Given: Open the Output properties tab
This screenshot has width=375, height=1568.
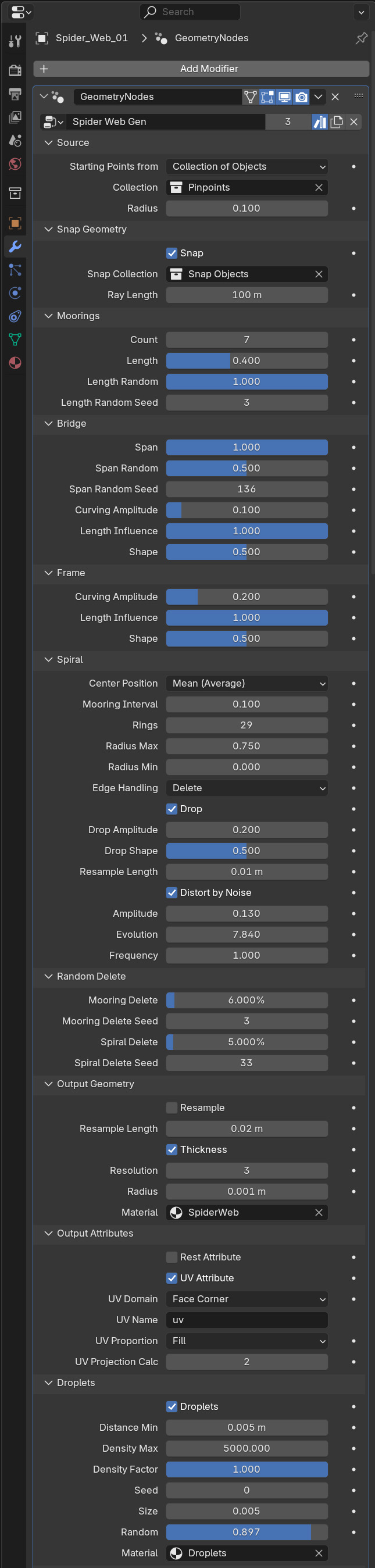Looking at the screenshot, I should 15,94.
